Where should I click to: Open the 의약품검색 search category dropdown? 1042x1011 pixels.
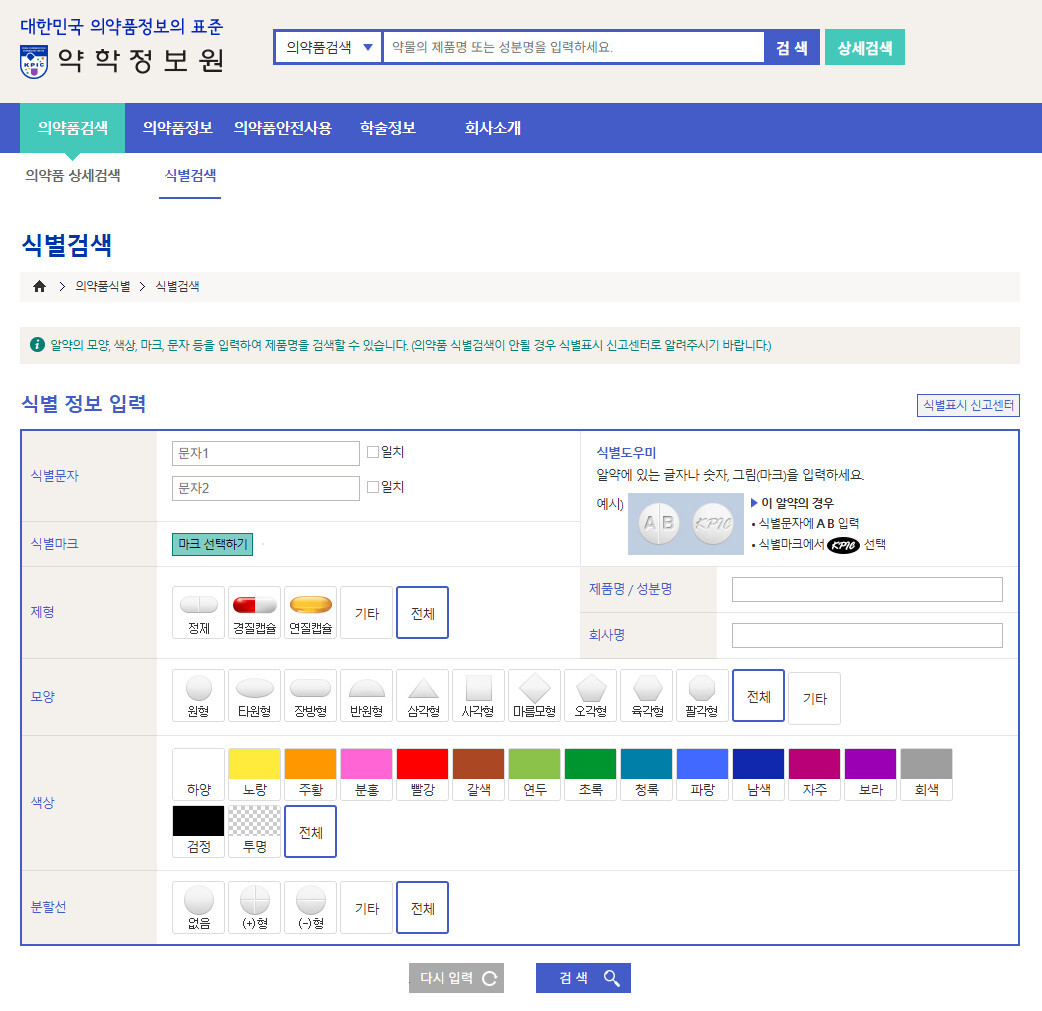327,46
